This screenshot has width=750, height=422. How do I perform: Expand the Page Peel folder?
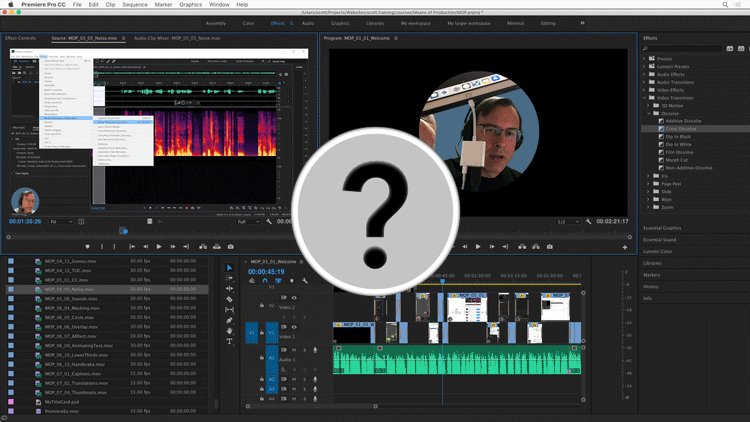pos(649,184)
